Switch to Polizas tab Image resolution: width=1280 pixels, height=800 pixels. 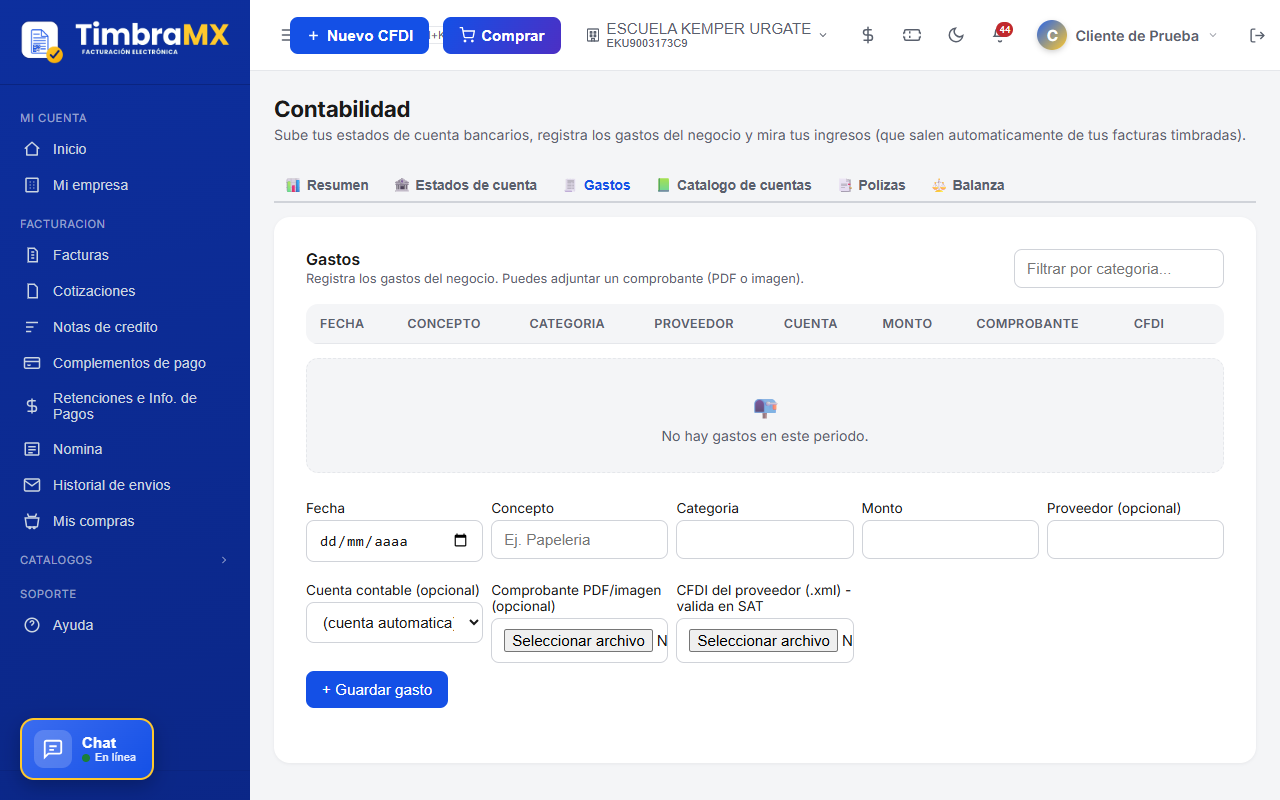[872, 185]
